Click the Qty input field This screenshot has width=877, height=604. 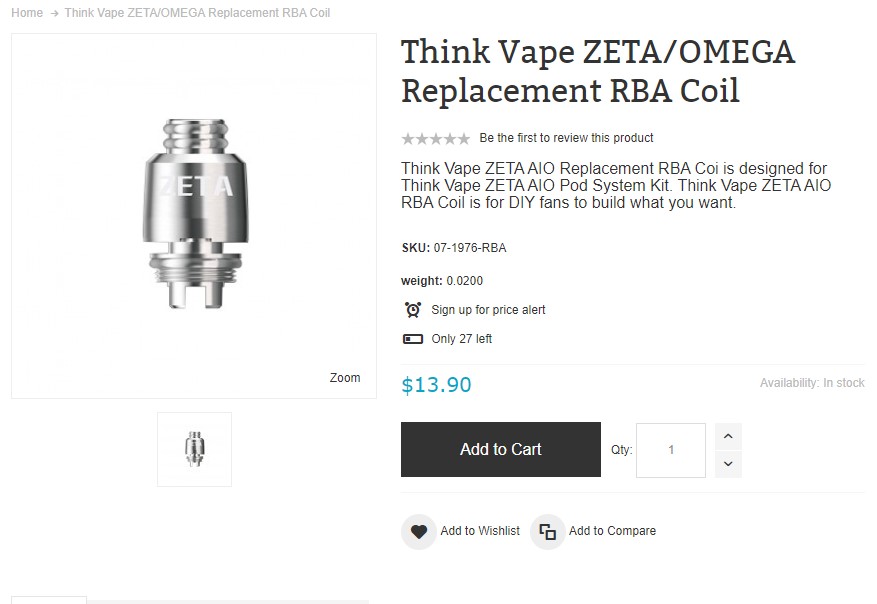click(x=670, y=450)
